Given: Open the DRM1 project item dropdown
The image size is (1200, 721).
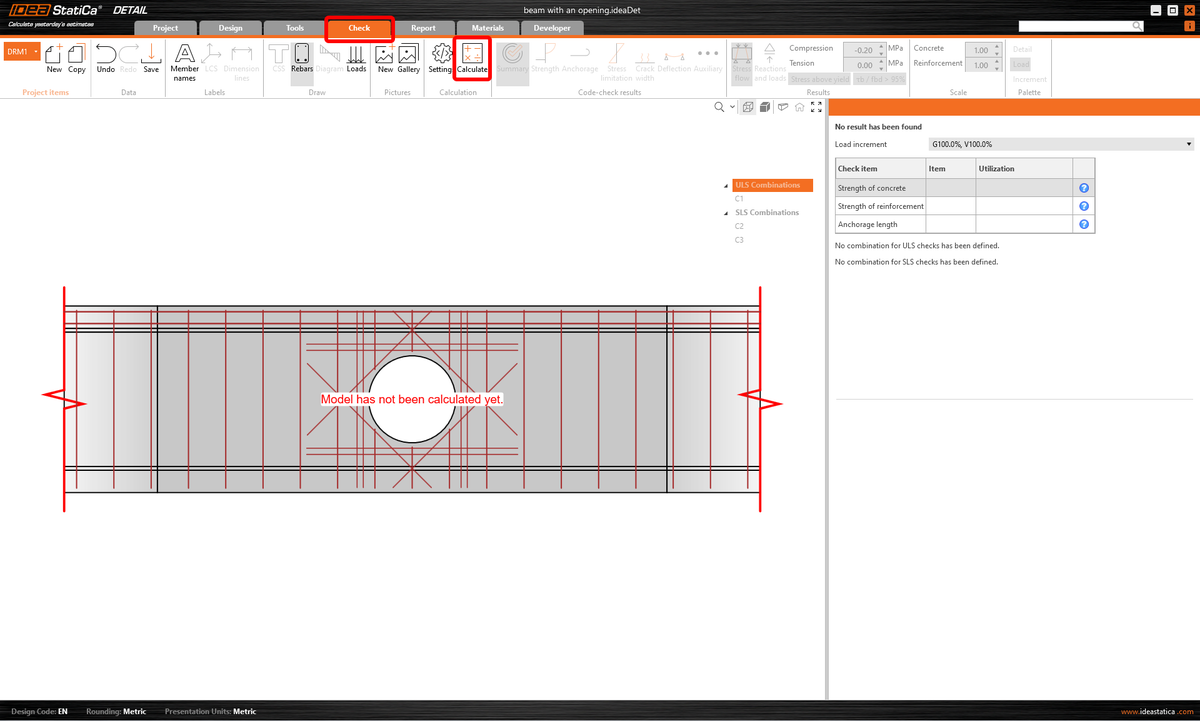Looking at the screenshot, I should click(35, 50).
